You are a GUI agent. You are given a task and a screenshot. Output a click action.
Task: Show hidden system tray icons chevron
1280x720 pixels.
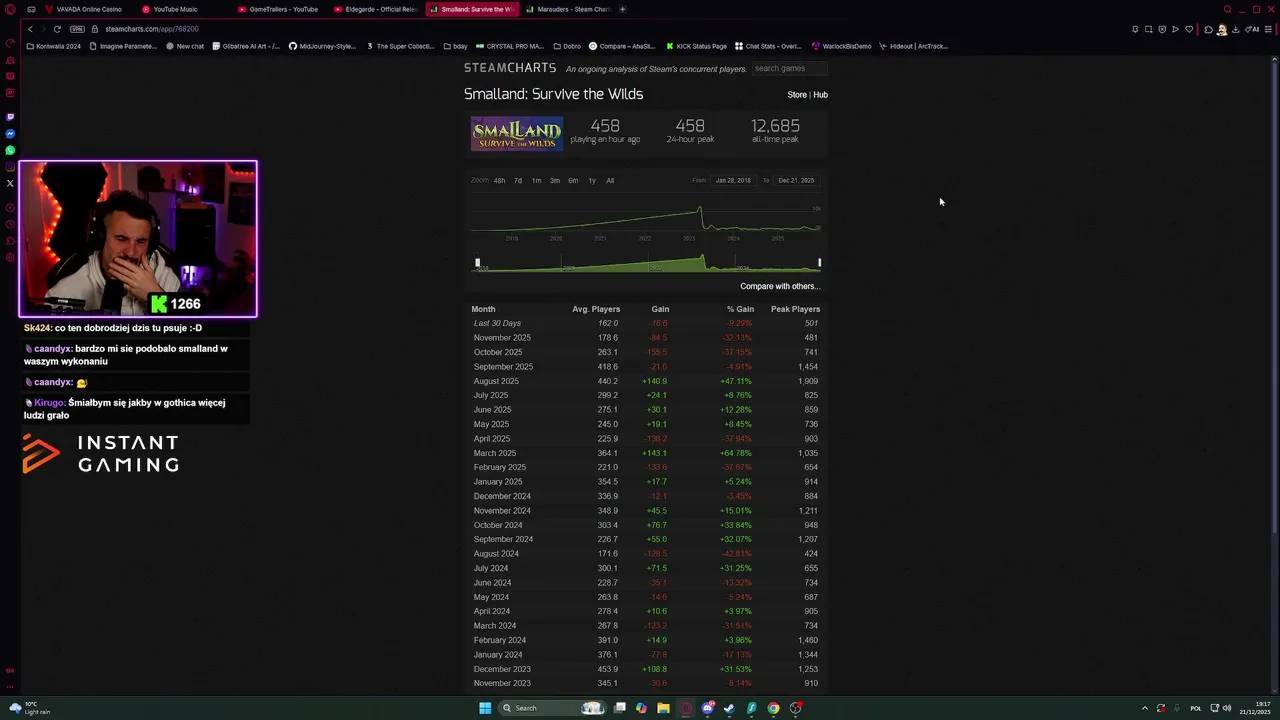tap(1145, 708)
